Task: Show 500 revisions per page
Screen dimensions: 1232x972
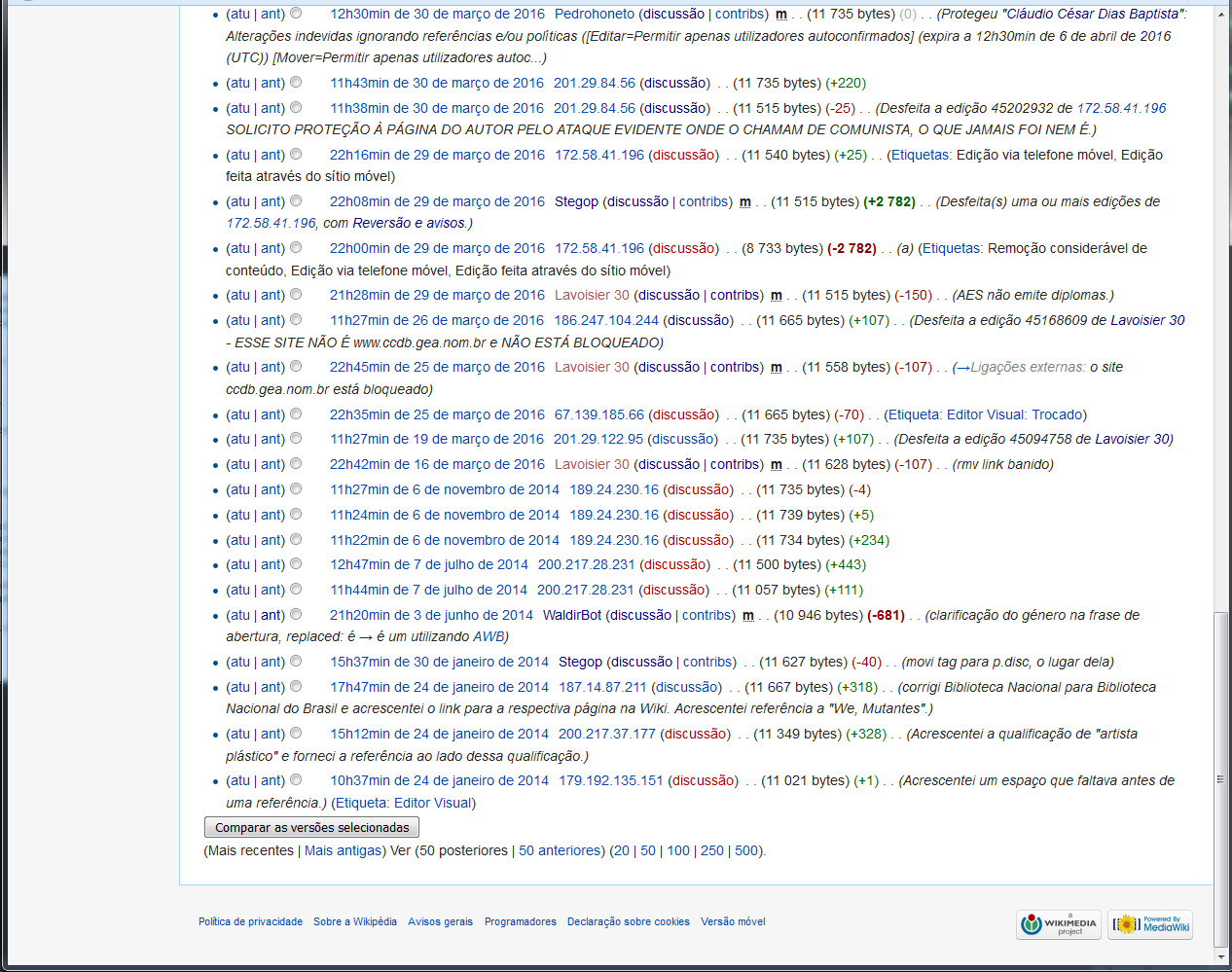Action: click(x=746, y=850)
